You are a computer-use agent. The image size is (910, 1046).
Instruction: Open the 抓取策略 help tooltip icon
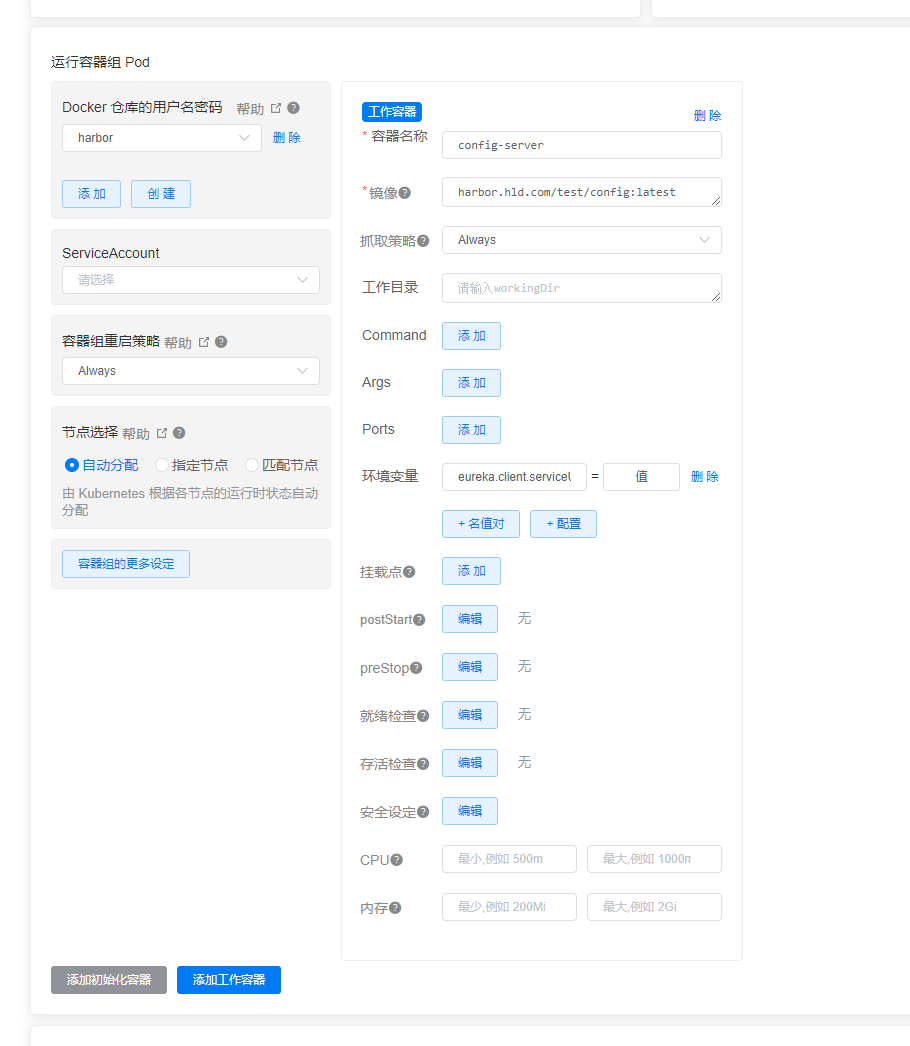coord(422,239)
